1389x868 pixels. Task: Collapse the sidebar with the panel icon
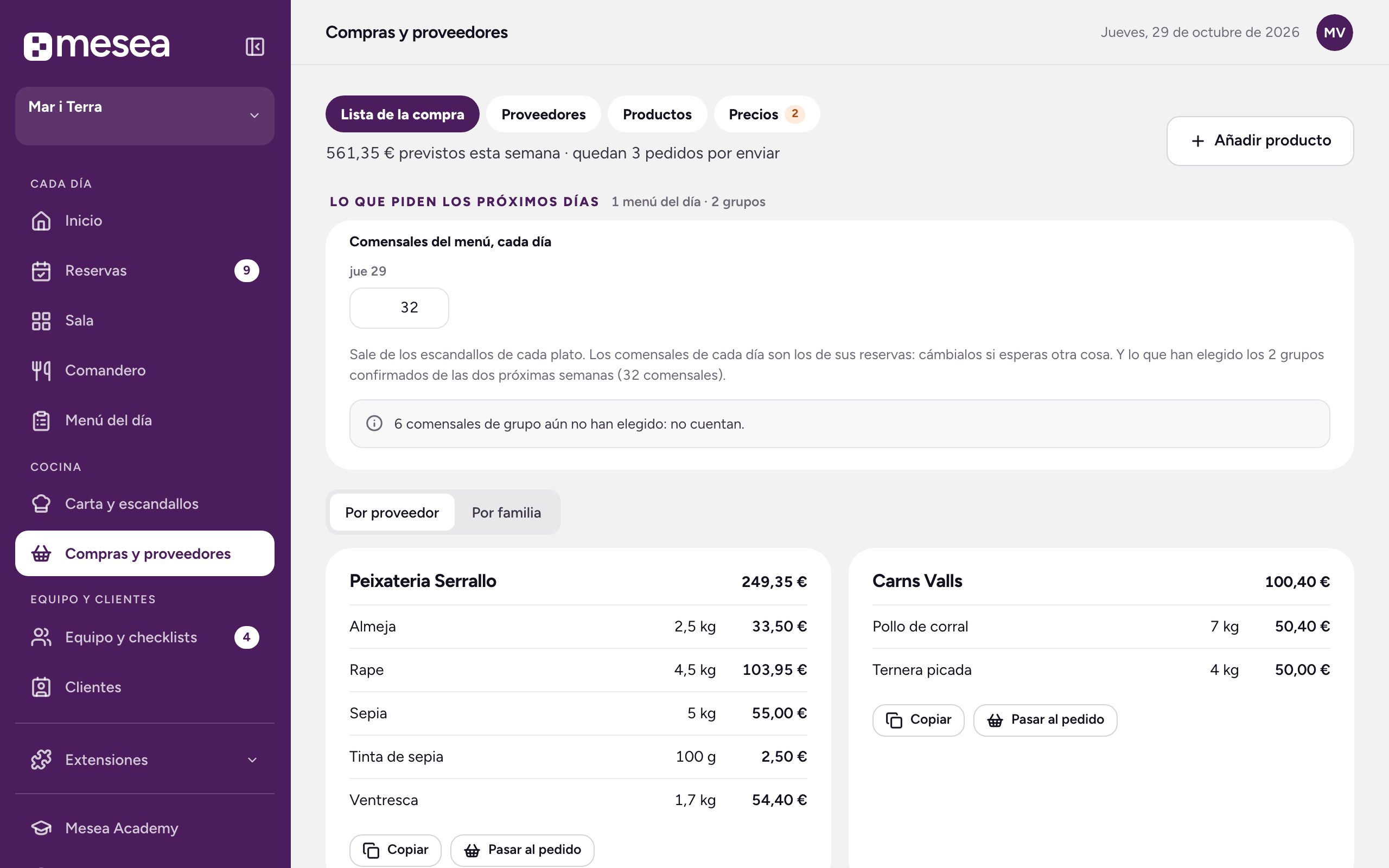[x=254, y=47]
